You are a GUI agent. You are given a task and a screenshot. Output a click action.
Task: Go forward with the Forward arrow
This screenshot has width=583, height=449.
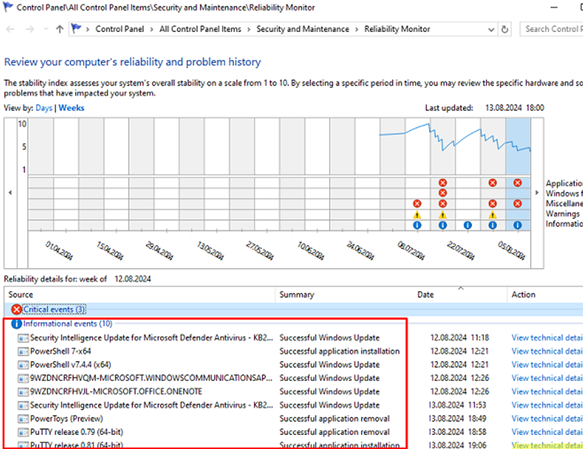[x=30, y=29]
